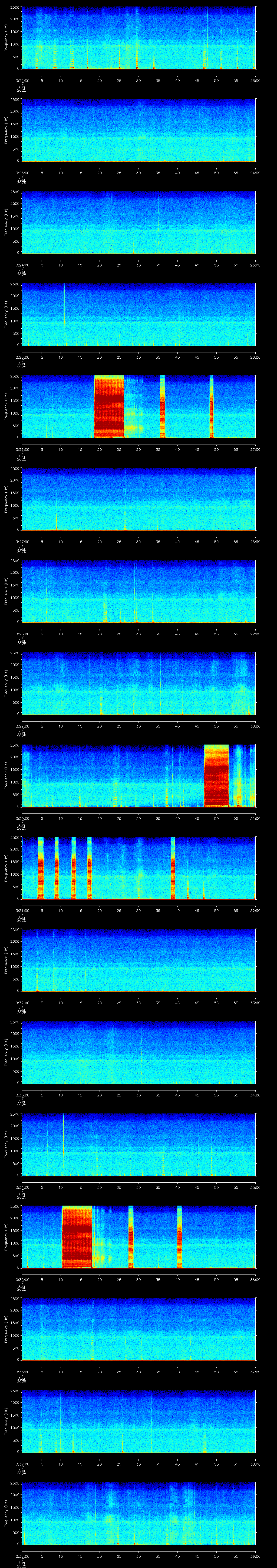The image size is (277, 1568).
Task: Click the Frequency (Hz) axis label of the 0:29:00 plot
Action: 6,683
